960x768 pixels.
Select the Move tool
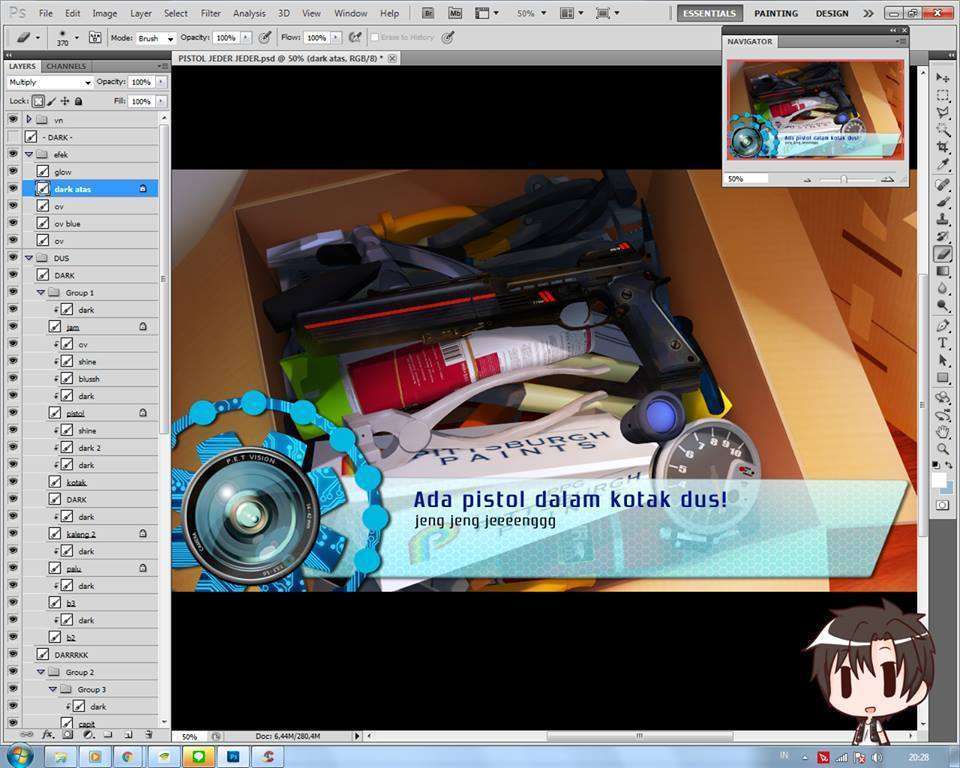(942, 78)
